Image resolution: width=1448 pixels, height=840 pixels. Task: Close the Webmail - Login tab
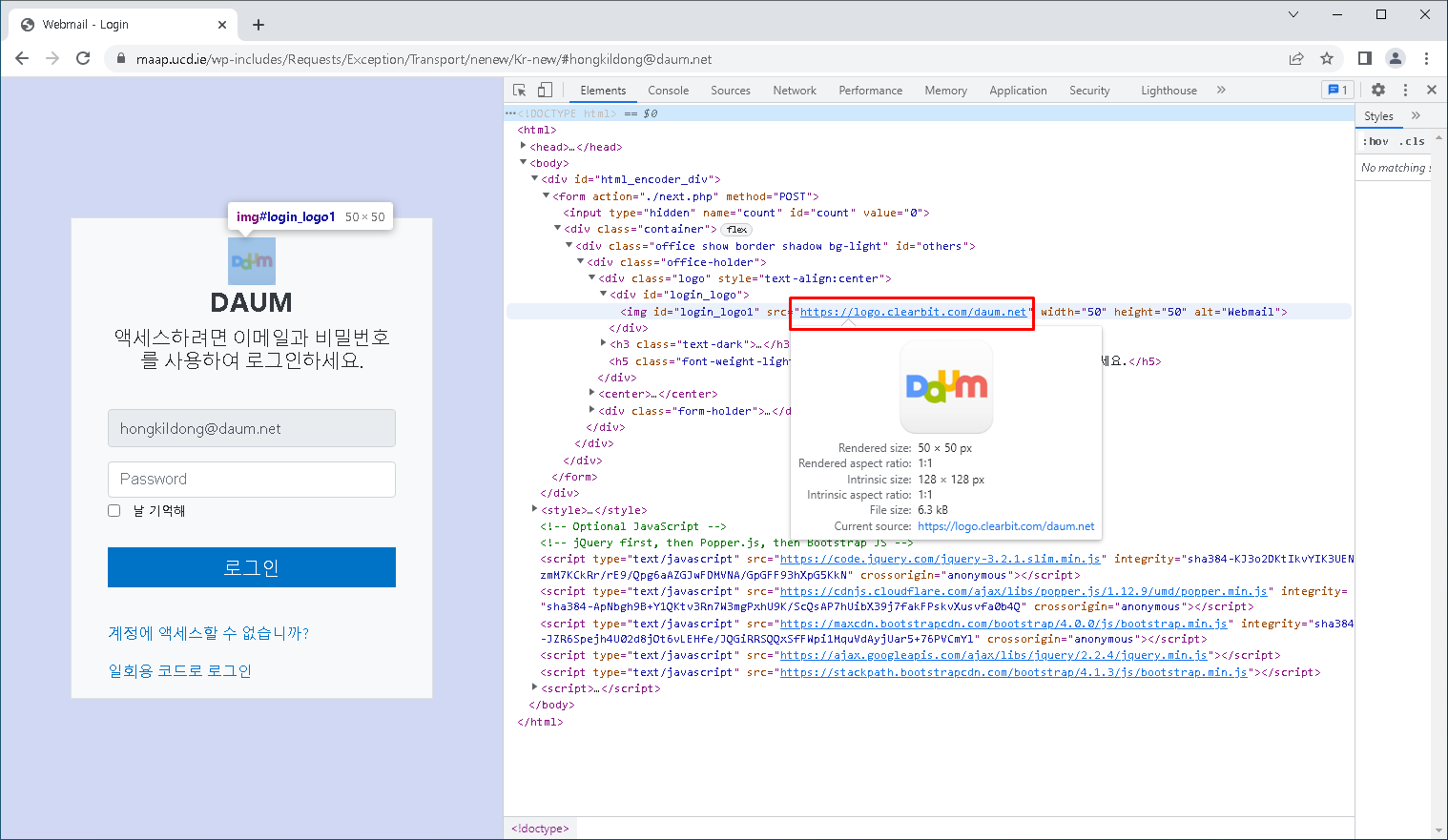222,25
